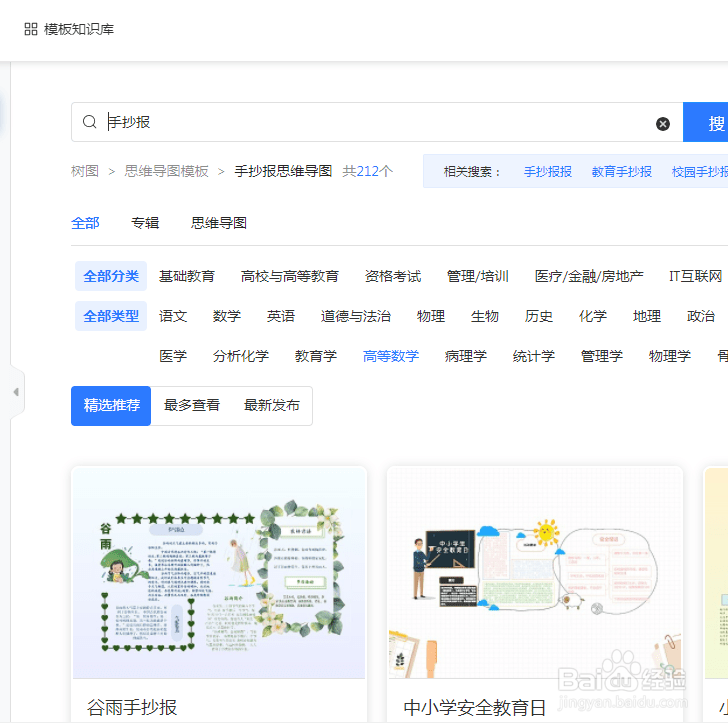Sort by 最新发布
This screenshot has height=728, width=728.
tap(272, 405)
